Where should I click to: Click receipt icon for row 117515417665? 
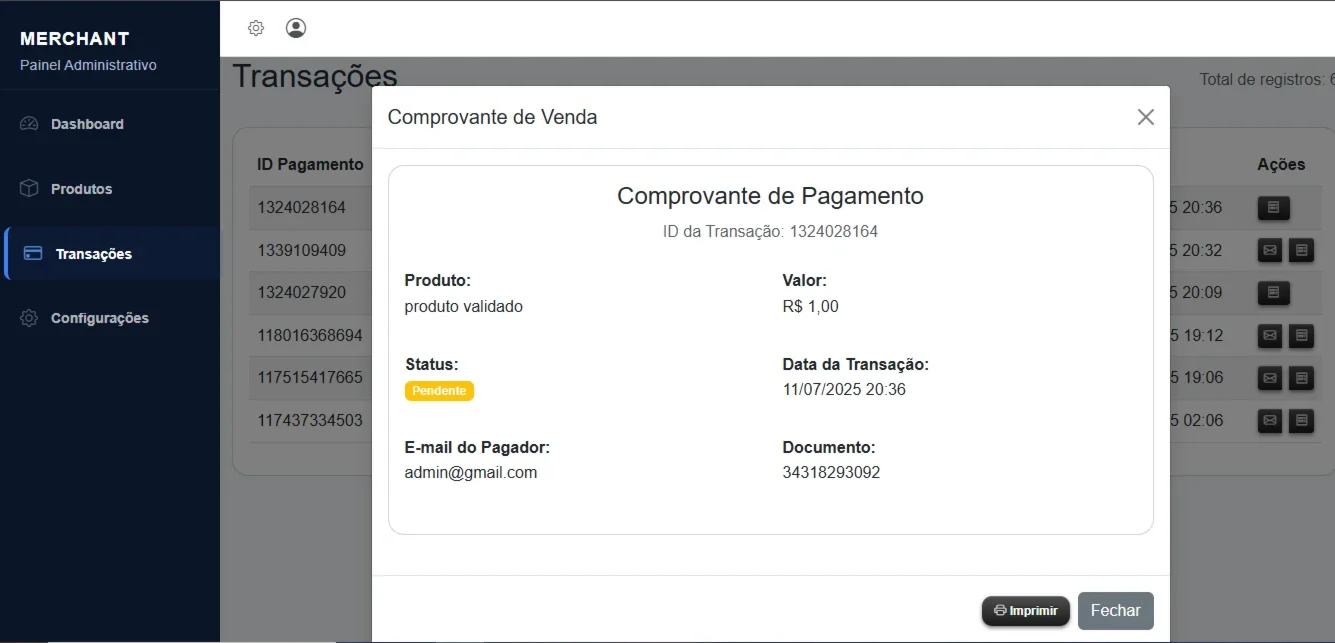1301,378
